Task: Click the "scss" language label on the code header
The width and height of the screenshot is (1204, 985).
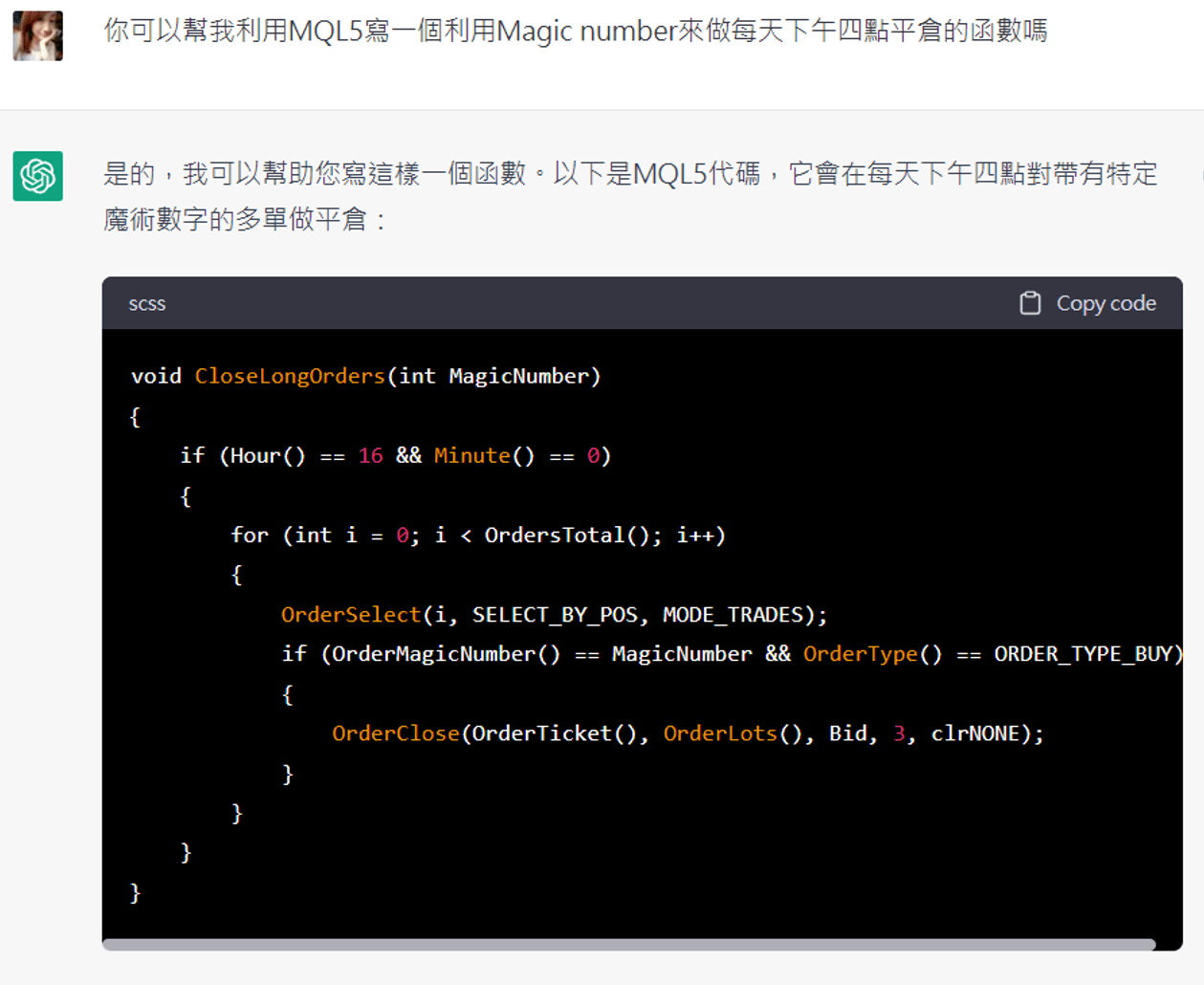Action: [147, 303]
